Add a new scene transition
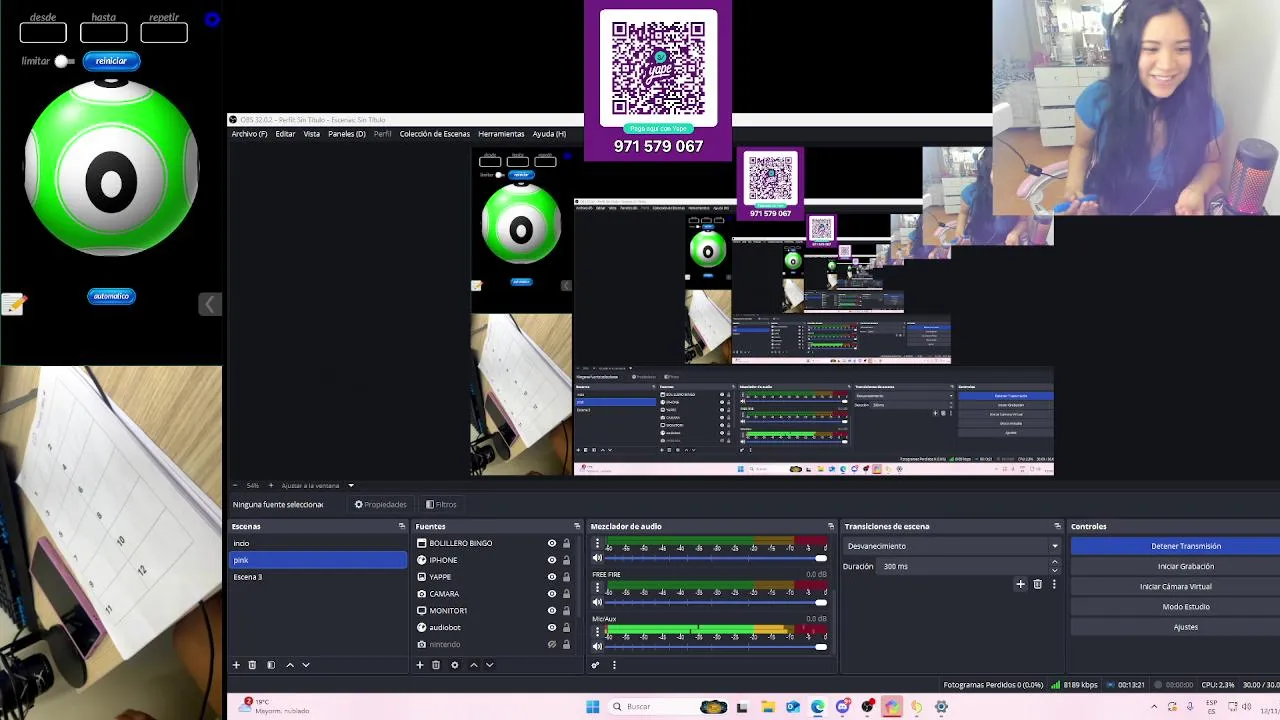This screenshot has height=720, width=1280. tap(1021, 584)
